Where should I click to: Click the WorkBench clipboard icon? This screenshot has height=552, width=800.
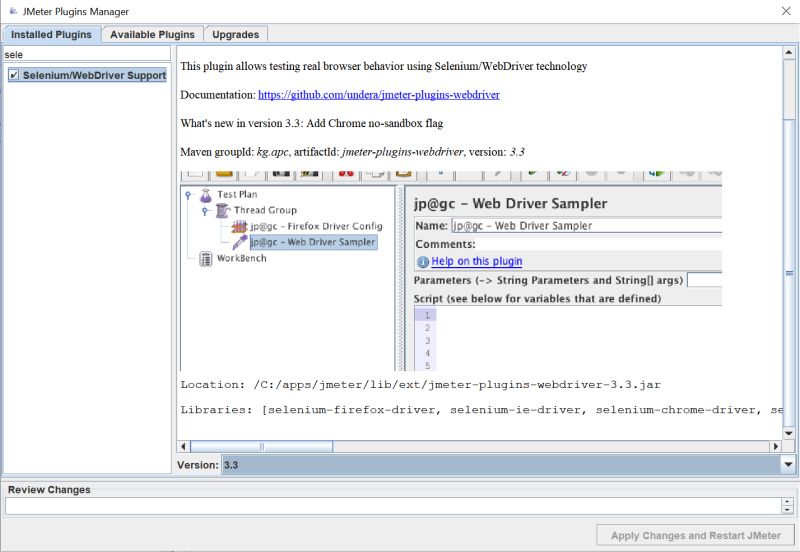pos(206,259)
